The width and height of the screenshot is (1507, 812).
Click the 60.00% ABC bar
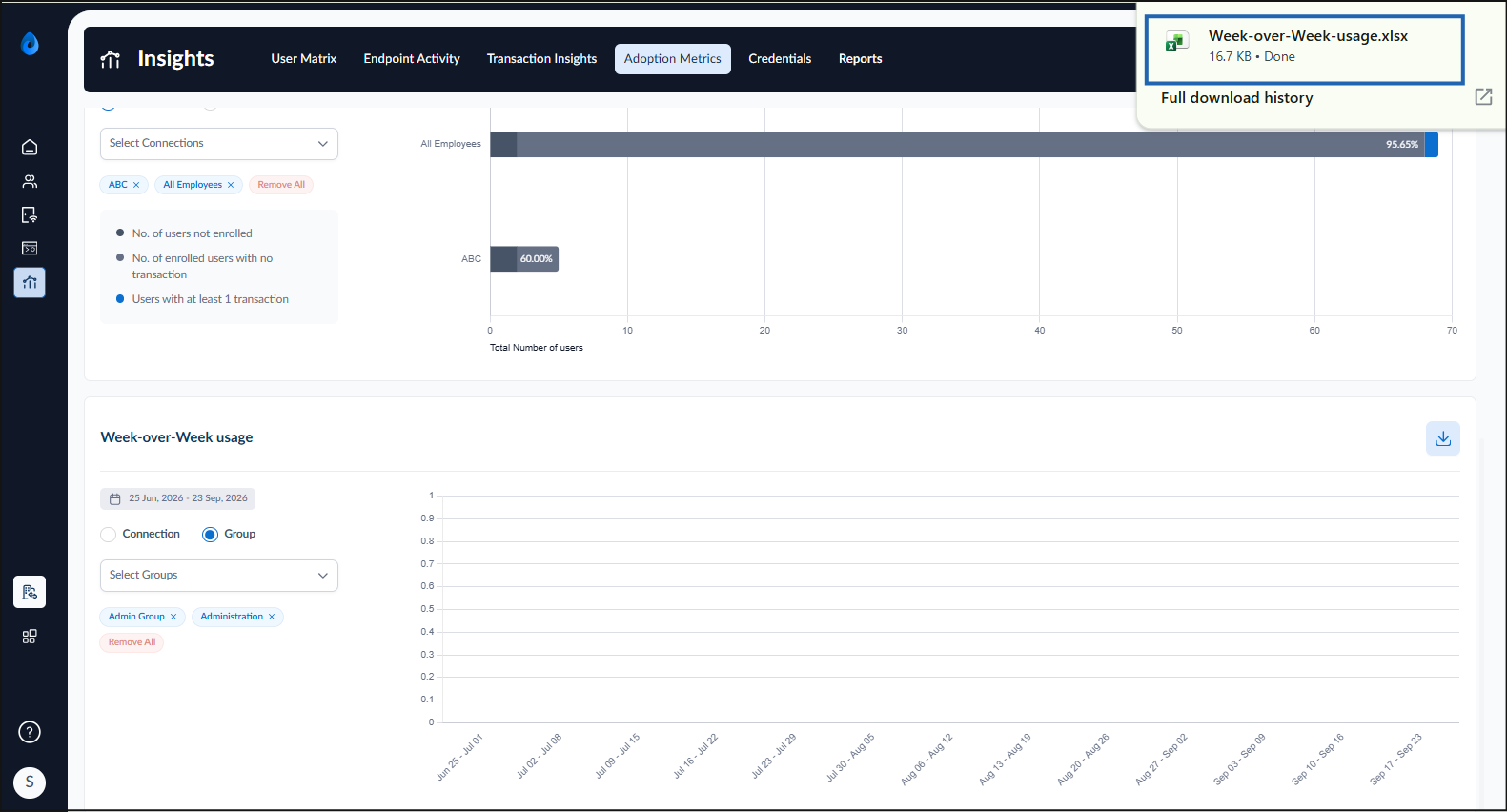(538, 259)
